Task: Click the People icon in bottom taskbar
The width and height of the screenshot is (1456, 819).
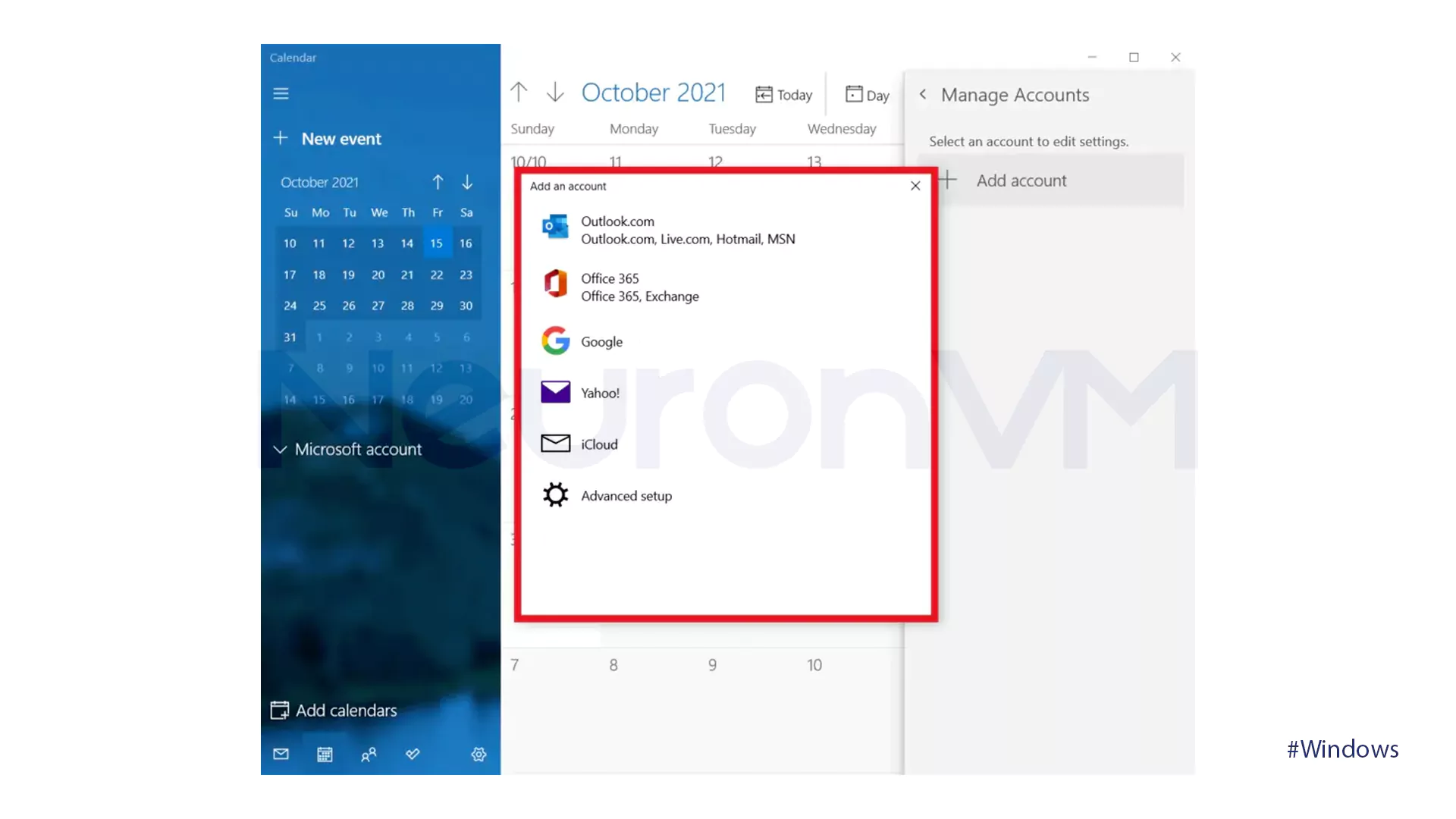Action: [368, 754]
